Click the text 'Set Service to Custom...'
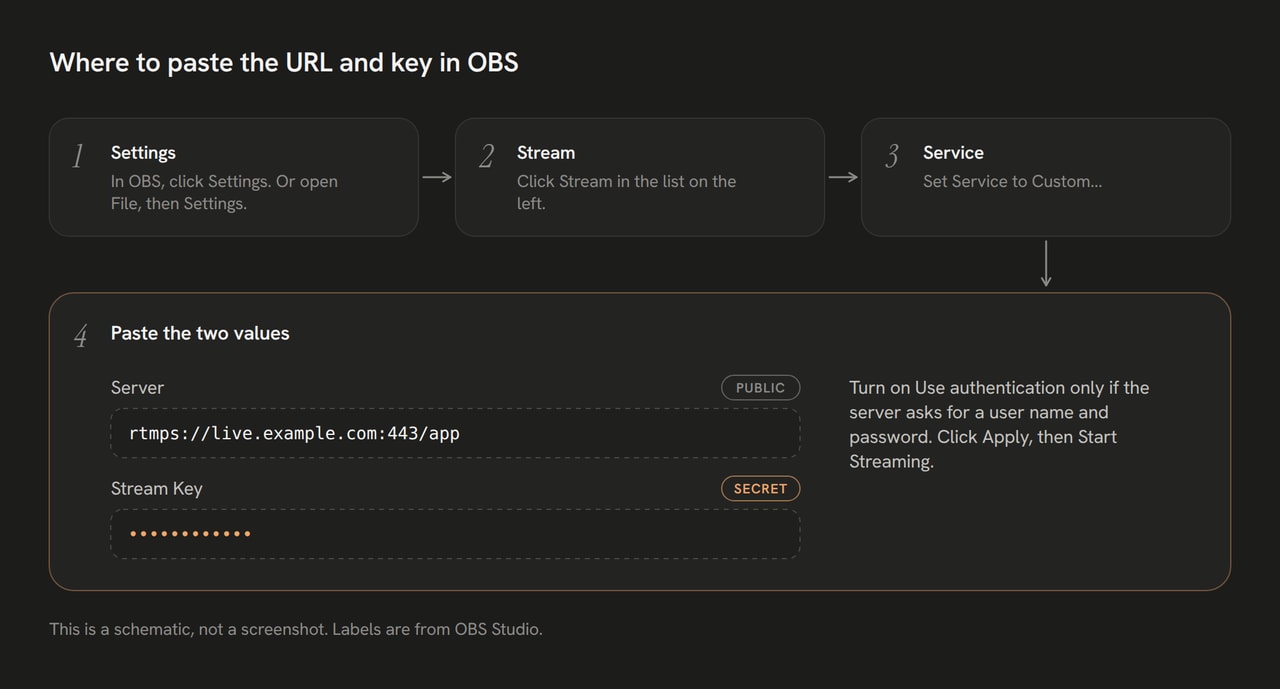The width and height of the screenshot is (1280, 689). (1012, 182)
